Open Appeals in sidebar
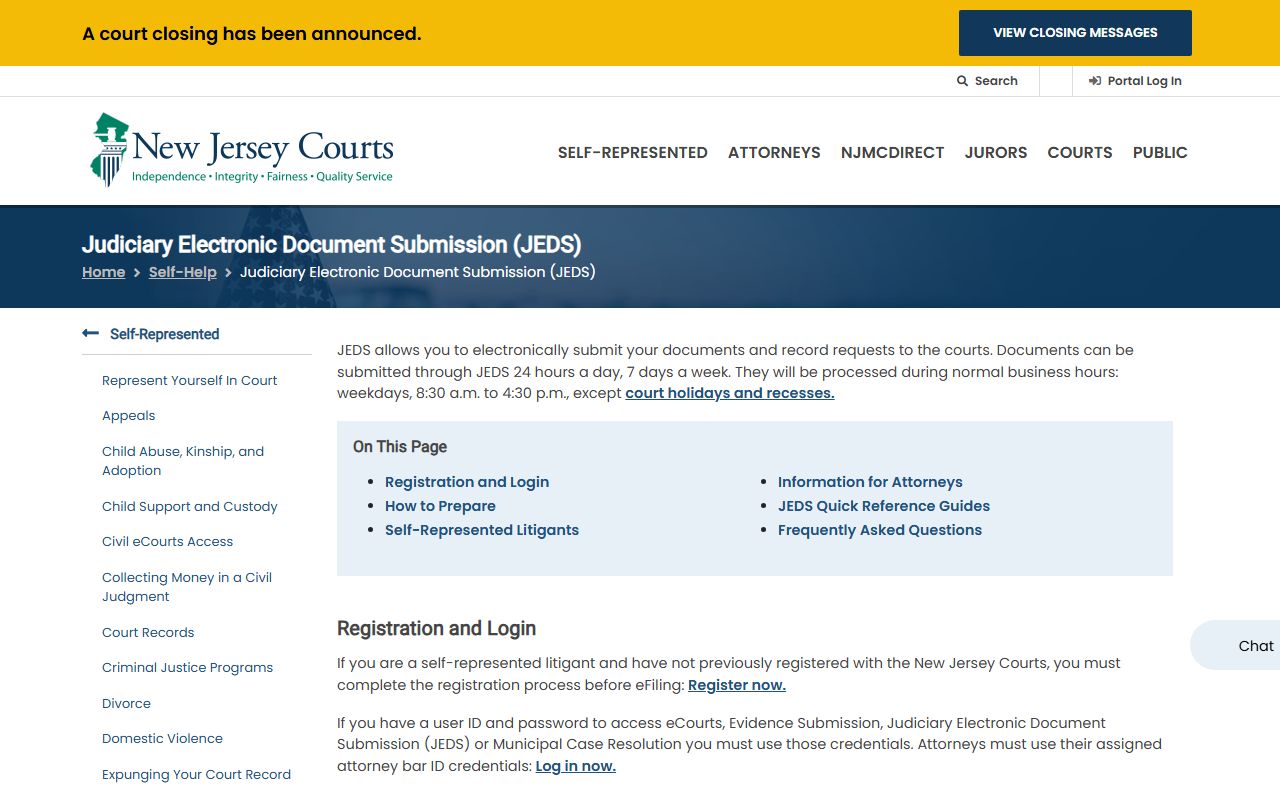 click(129, 416)
